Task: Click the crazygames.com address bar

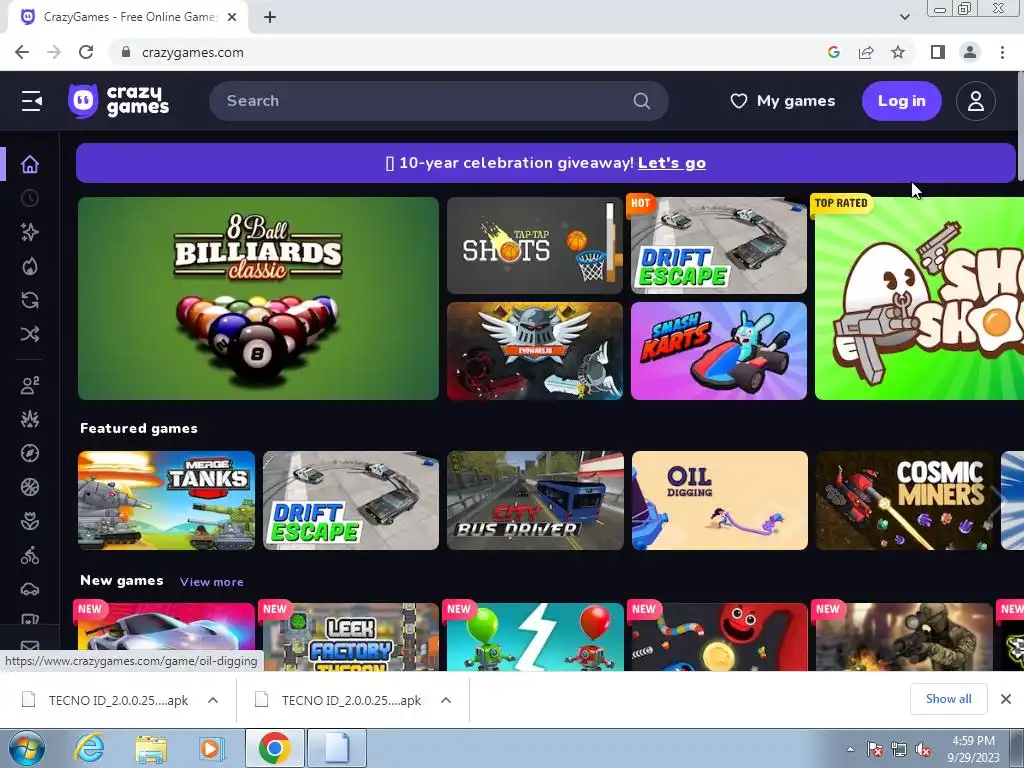Action: (470, 52)
